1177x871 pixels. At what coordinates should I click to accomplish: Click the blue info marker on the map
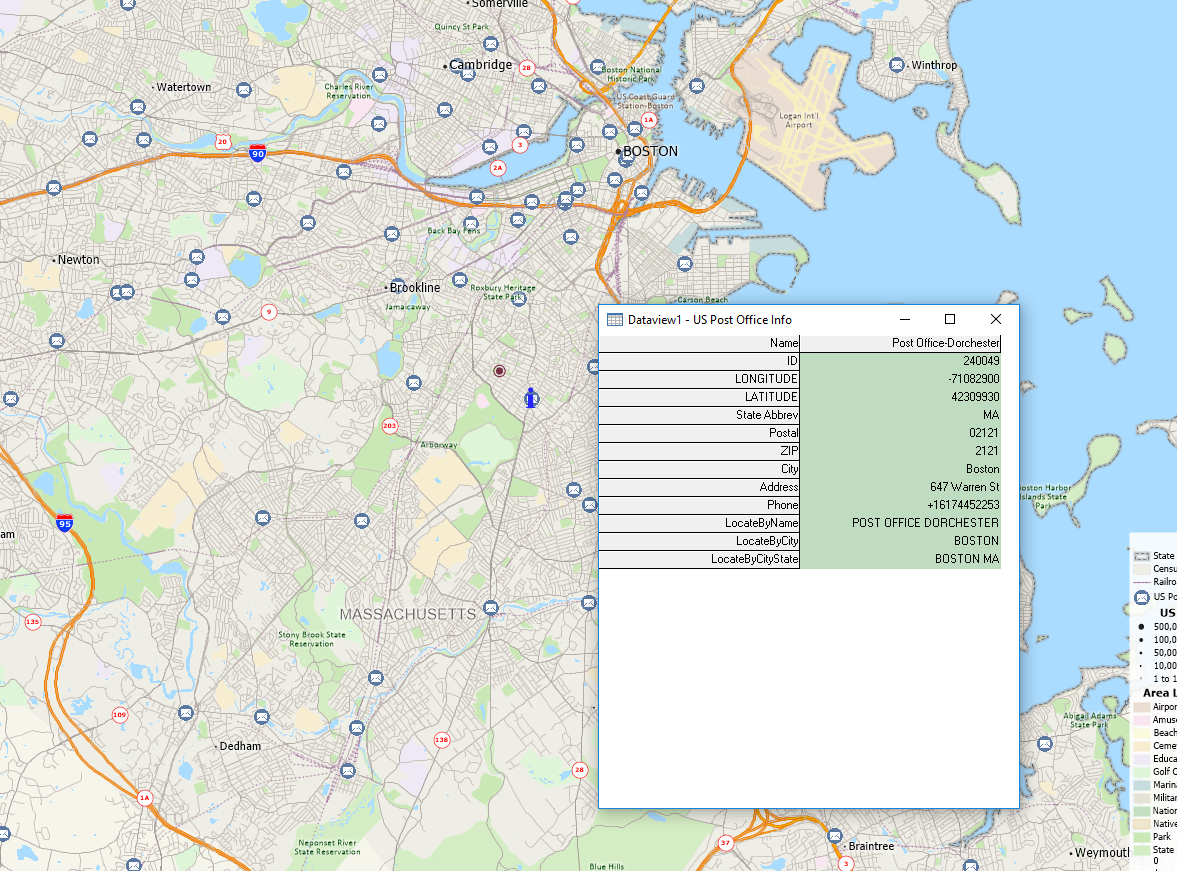531,398
